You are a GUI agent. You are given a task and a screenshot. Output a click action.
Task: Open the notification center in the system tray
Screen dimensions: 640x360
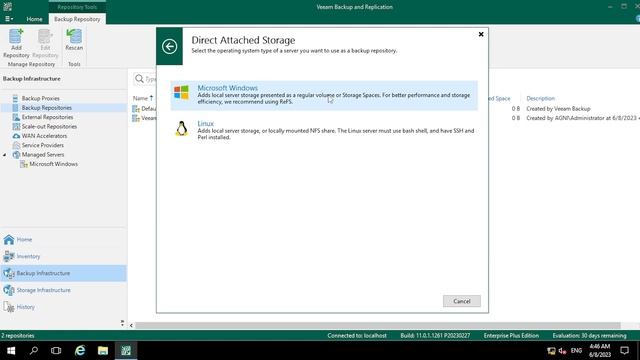click(624, 350)
